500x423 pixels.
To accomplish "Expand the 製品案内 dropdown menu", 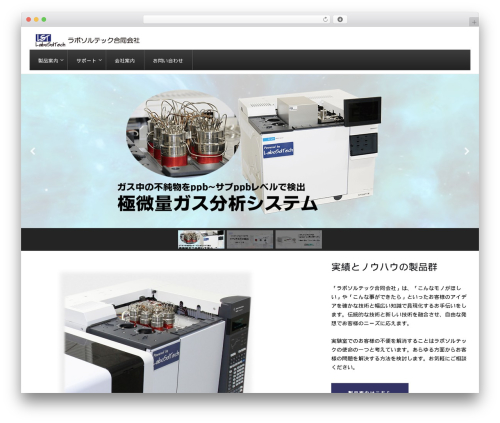I will pos(49,60).
